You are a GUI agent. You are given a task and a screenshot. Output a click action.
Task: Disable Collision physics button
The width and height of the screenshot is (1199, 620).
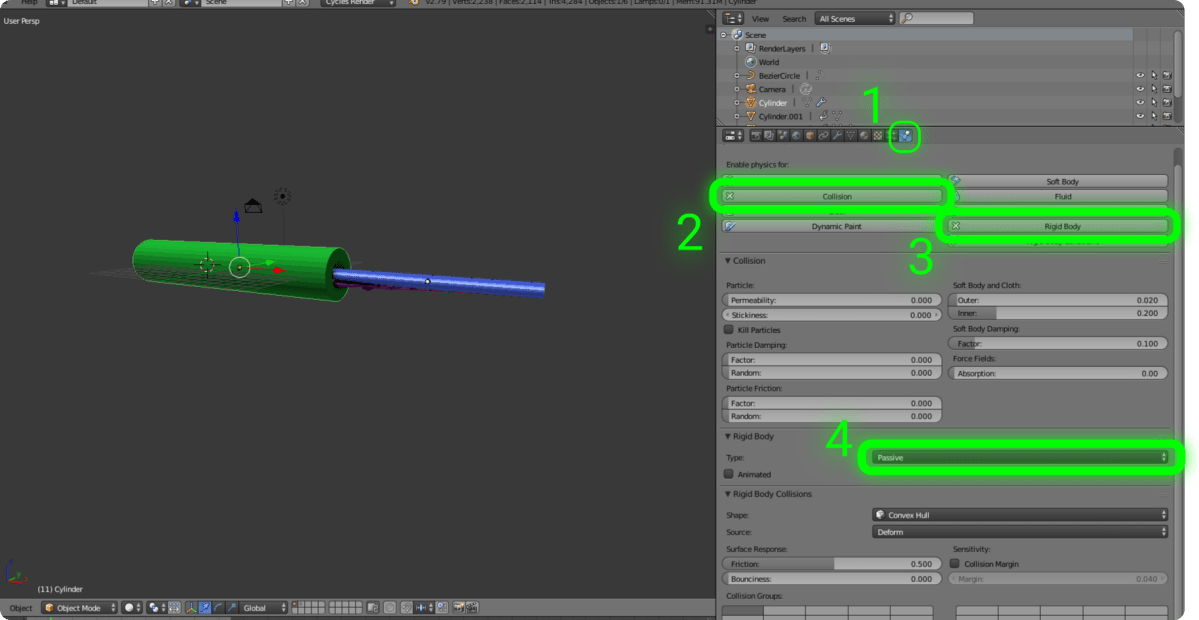click(832, 196)
